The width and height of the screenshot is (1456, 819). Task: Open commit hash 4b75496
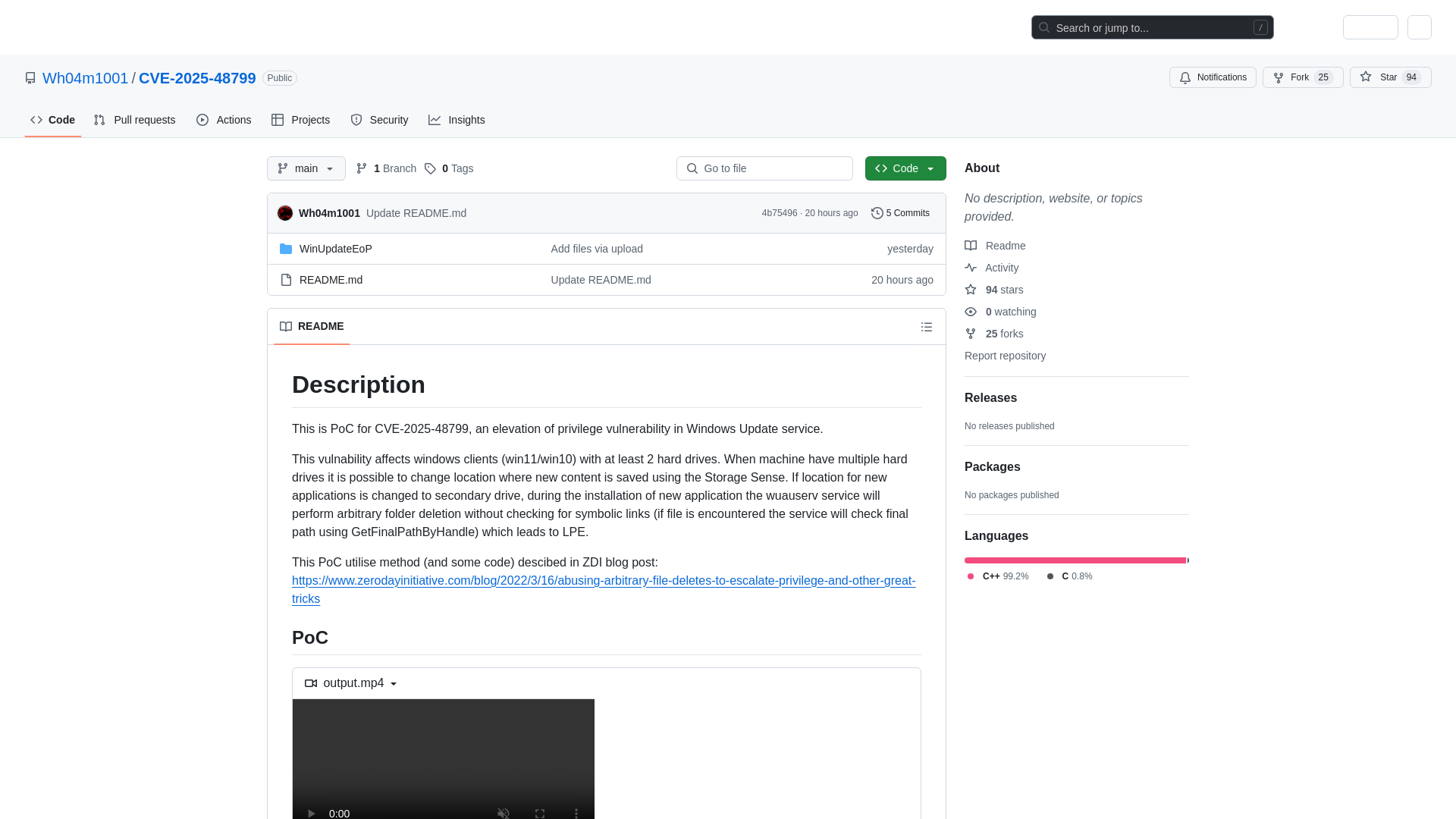780,213
